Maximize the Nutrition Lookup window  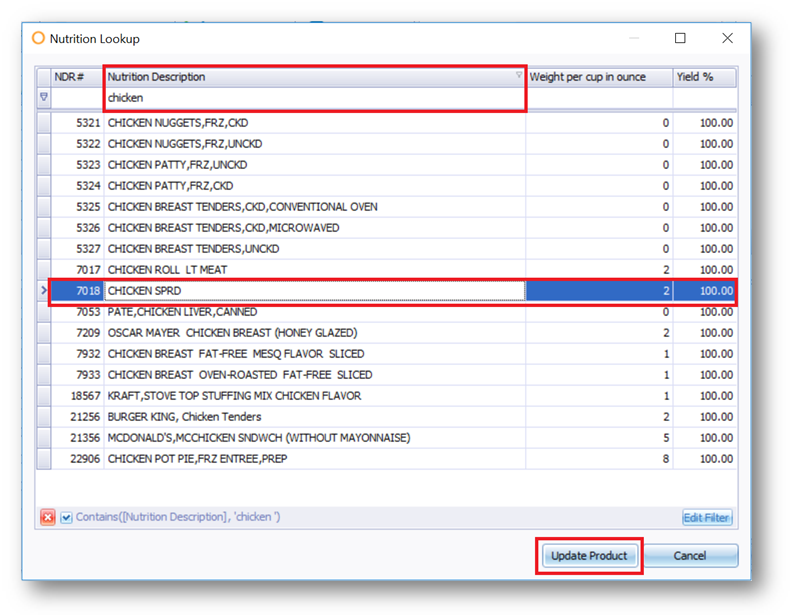tap(680, 38)
